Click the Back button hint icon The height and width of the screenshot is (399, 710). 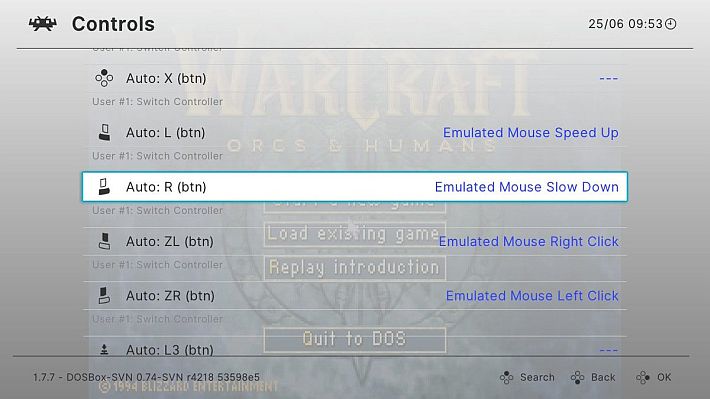[577, 377]
